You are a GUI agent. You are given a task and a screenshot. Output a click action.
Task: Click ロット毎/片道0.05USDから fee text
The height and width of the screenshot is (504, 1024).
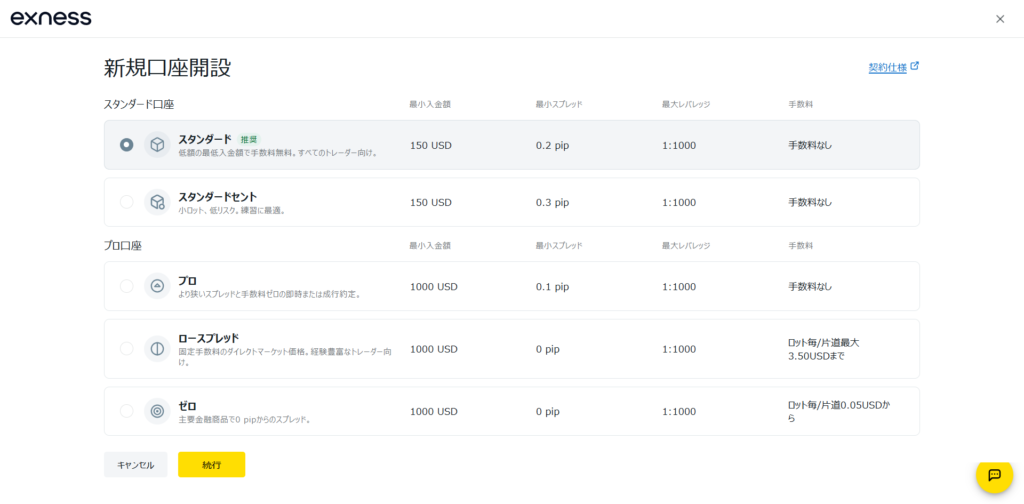[x=839, y=411]
